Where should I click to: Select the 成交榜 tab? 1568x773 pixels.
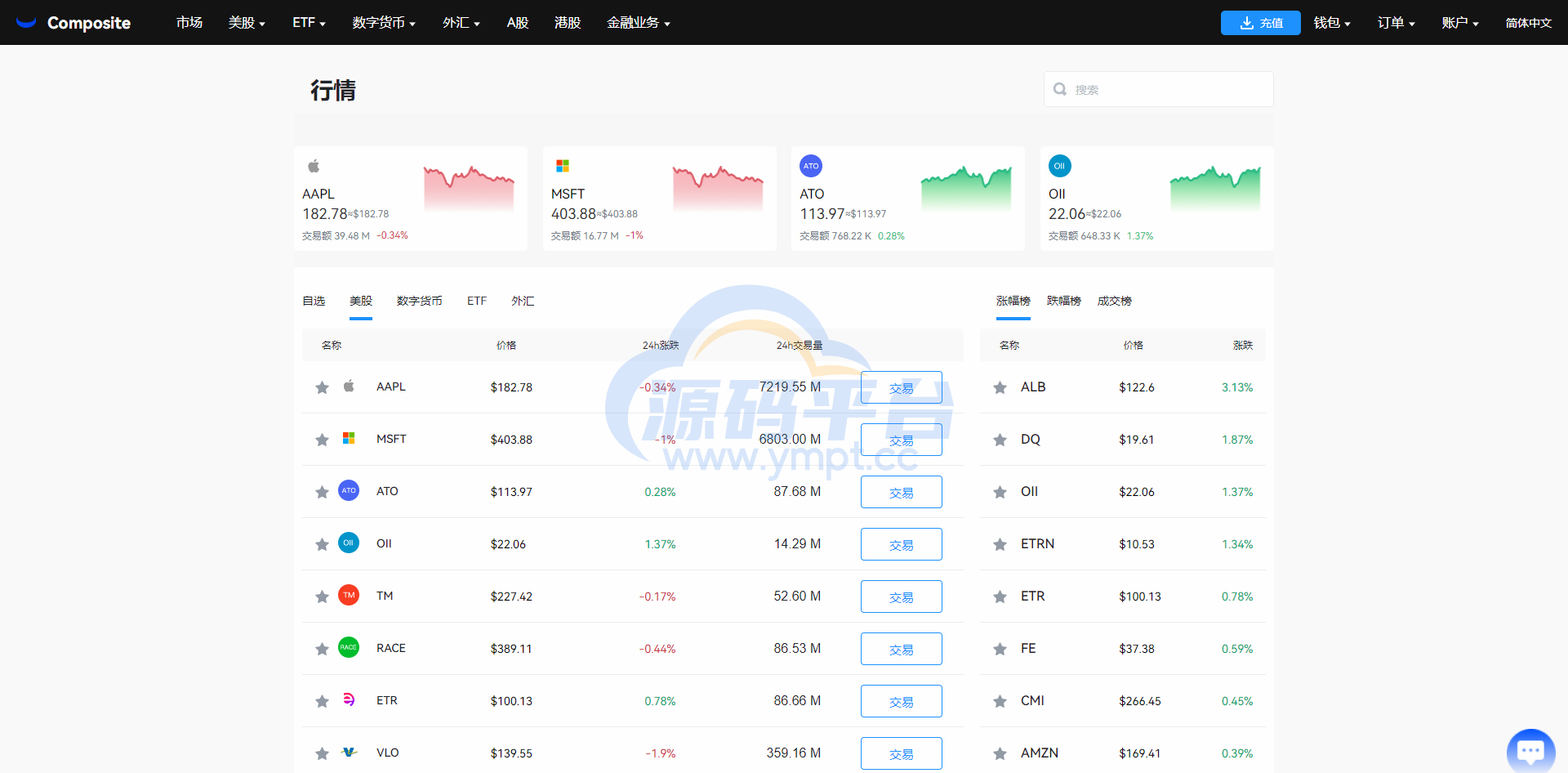(x=1115, y=301)
